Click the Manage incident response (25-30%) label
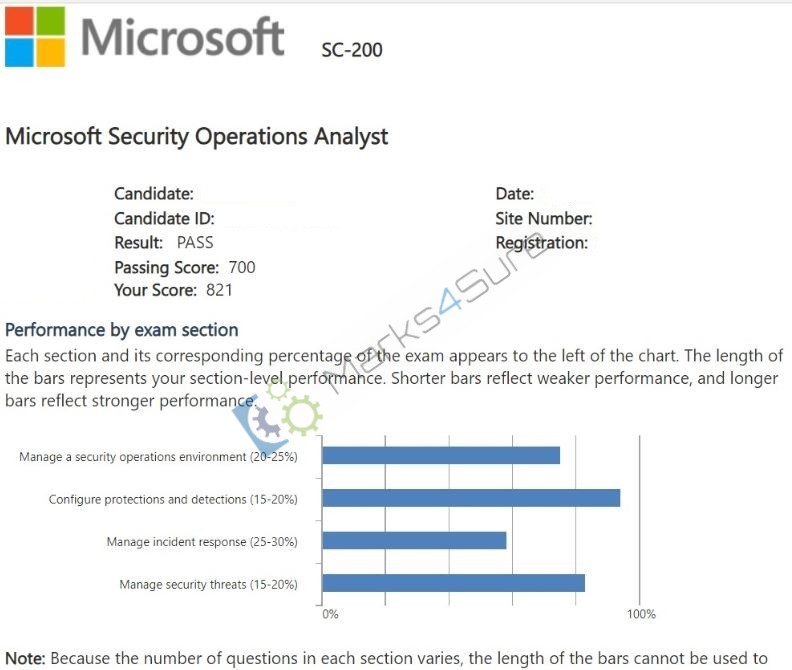Image resolution: width=792 pixels, height=670 pixels. coord(202,542)
